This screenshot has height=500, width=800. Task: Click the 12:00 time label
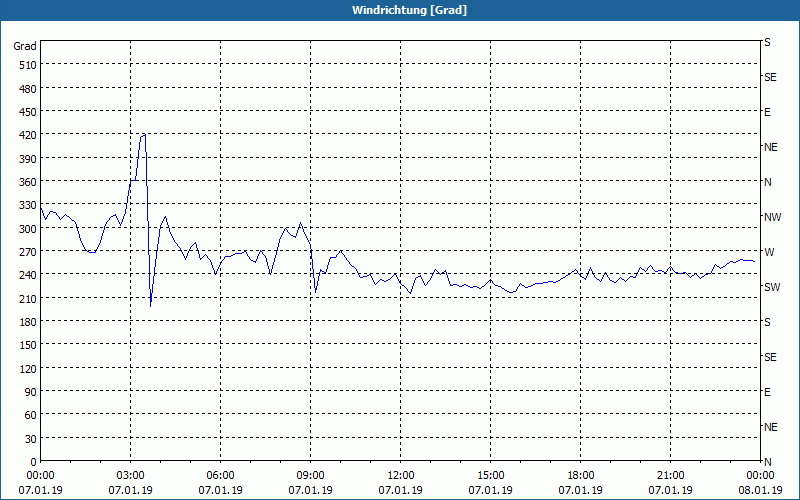[x=401, y=476]
